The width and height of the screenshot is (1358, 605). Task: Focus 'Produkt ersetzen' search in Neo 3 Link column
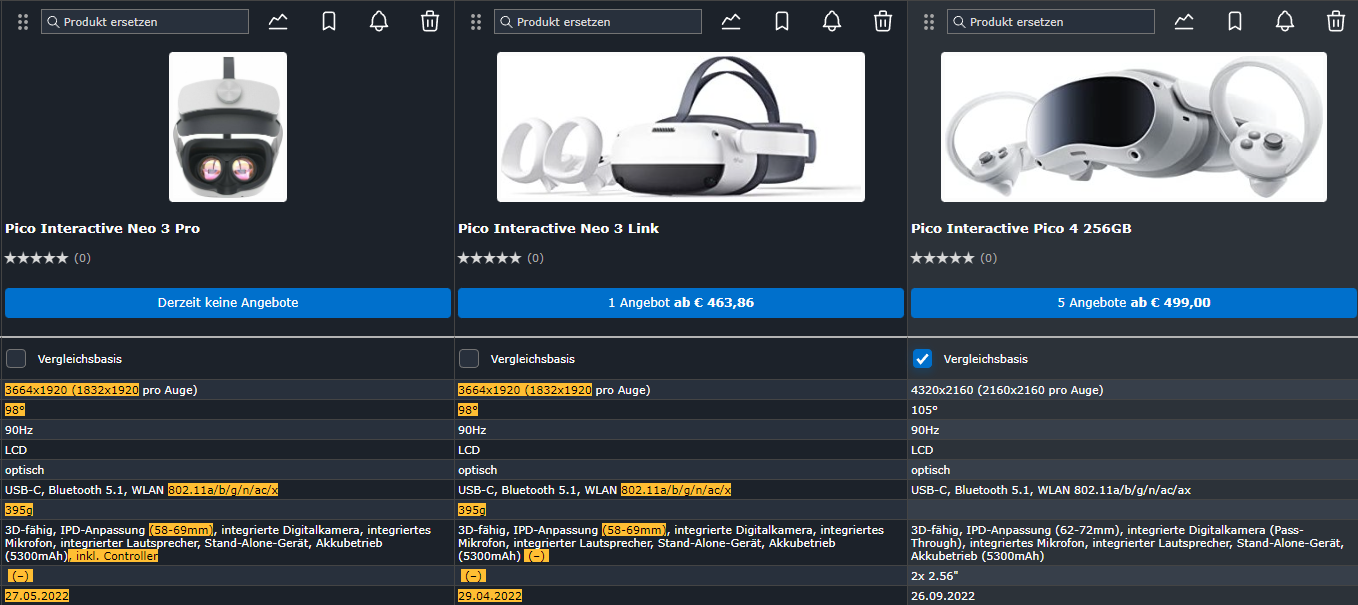(x=598, y=22)
